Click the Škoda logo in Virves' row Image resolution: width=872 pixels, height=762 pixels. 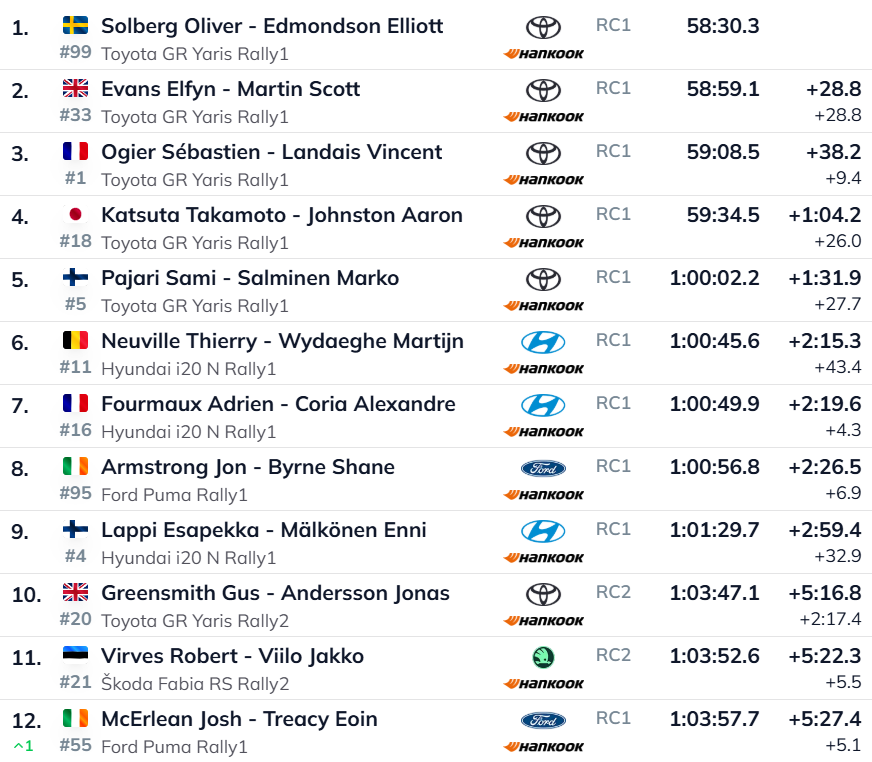tap(543, 657)
